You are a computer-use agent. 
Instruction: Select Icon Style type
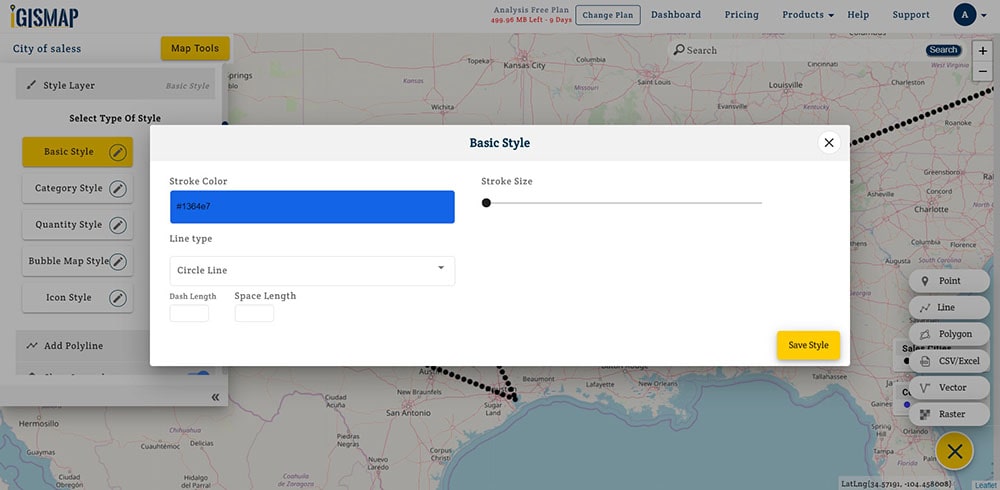[78, 298]
